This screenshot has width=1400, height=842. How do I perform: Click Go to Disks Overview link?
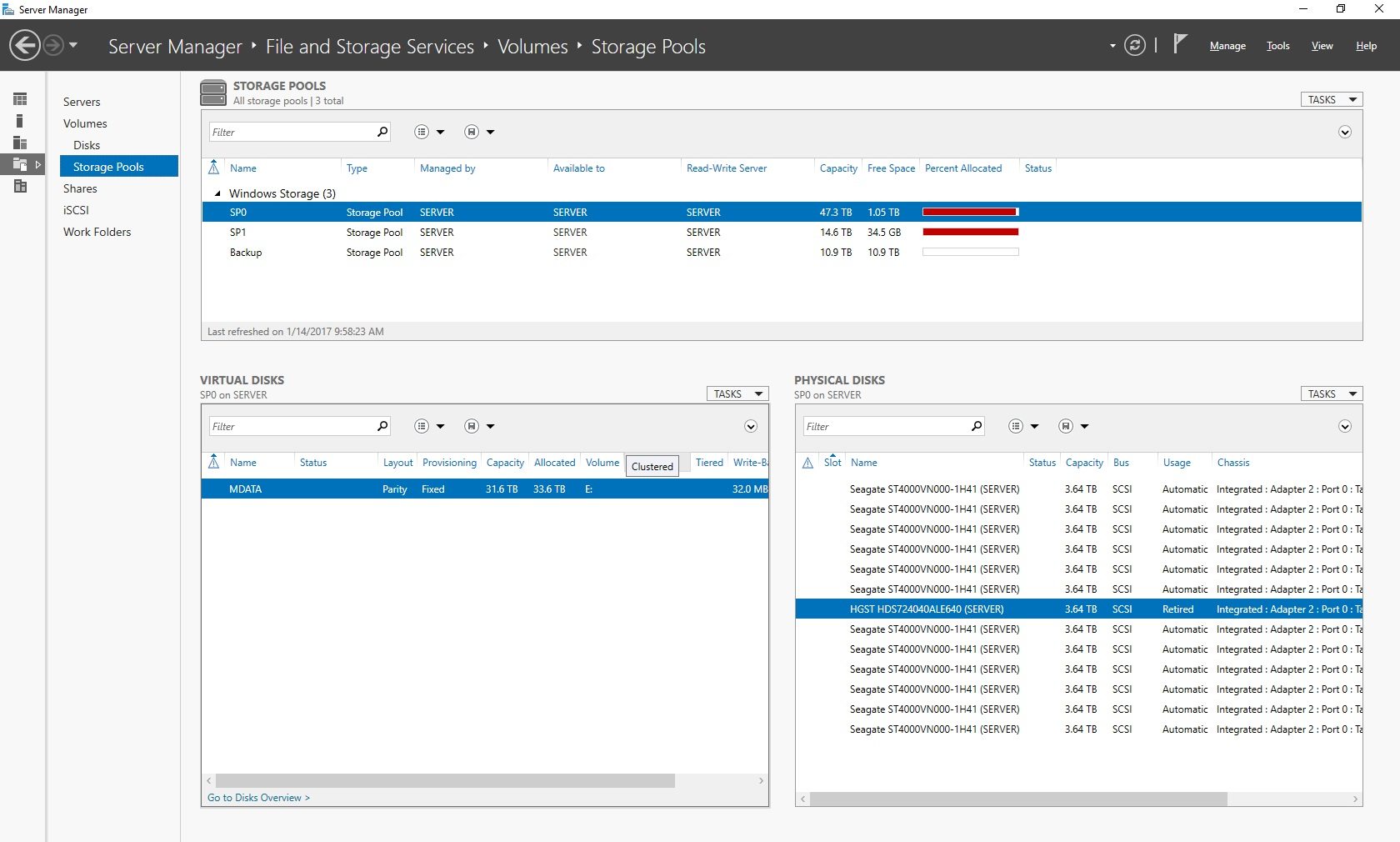click(x=258, y=798)
